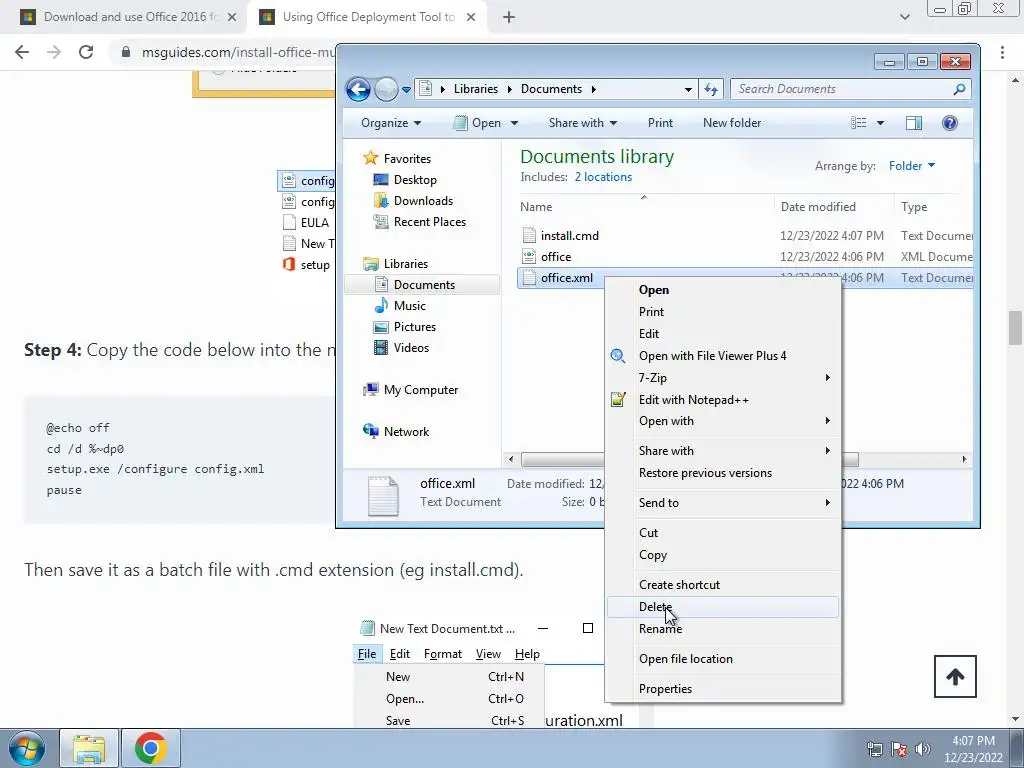Click the 2 locations link
1024x768 pixels.
pos(603,177)
